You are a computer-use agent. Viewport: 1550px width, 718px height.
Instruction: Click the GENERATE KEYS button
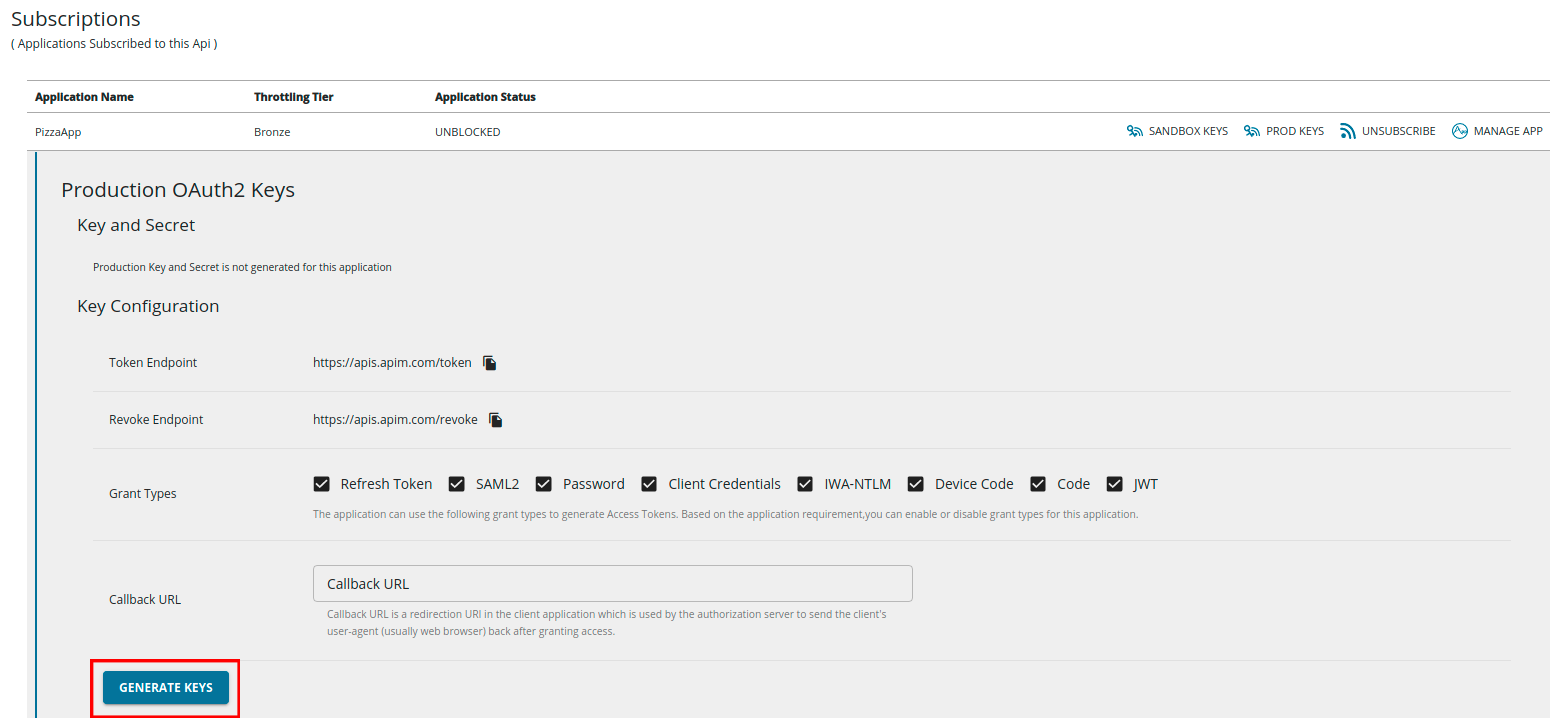click(165, 687)
